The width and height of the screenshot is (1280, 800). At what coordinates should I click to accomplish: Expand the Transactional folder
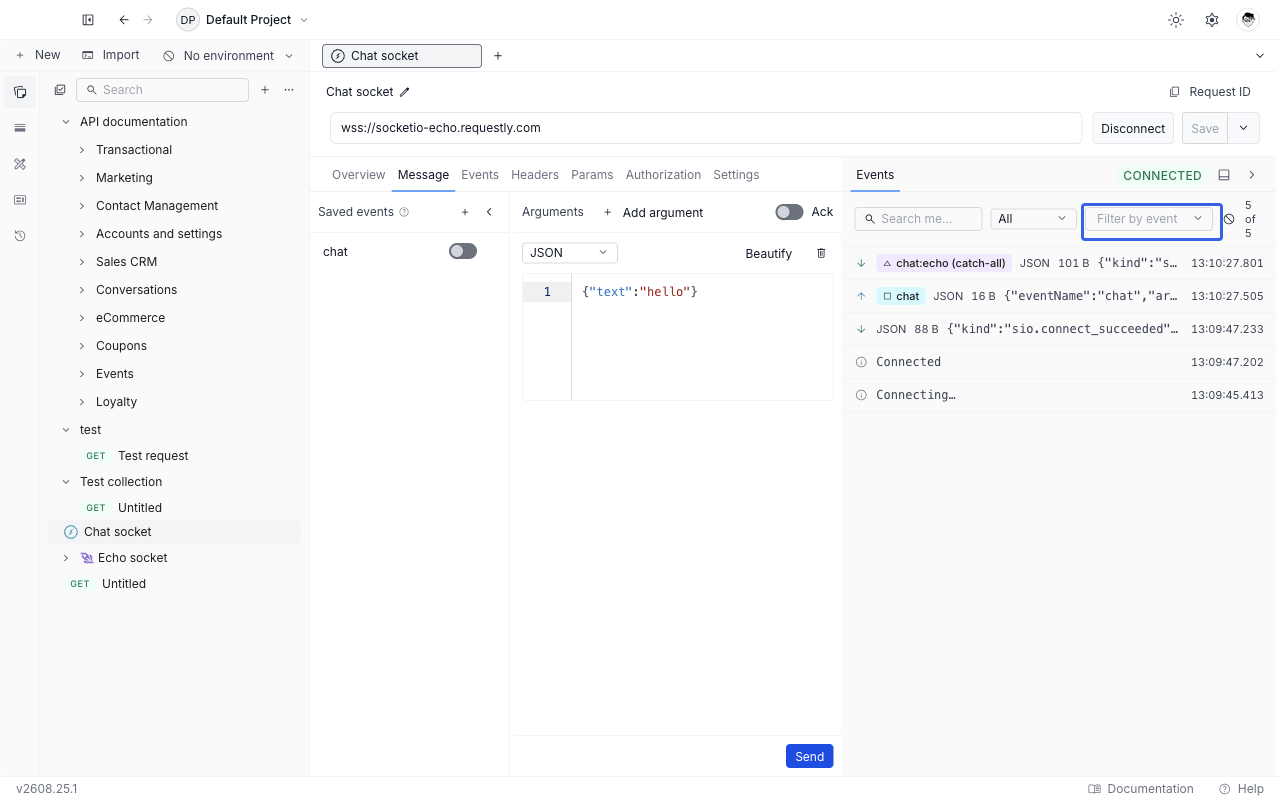point(82,150)
